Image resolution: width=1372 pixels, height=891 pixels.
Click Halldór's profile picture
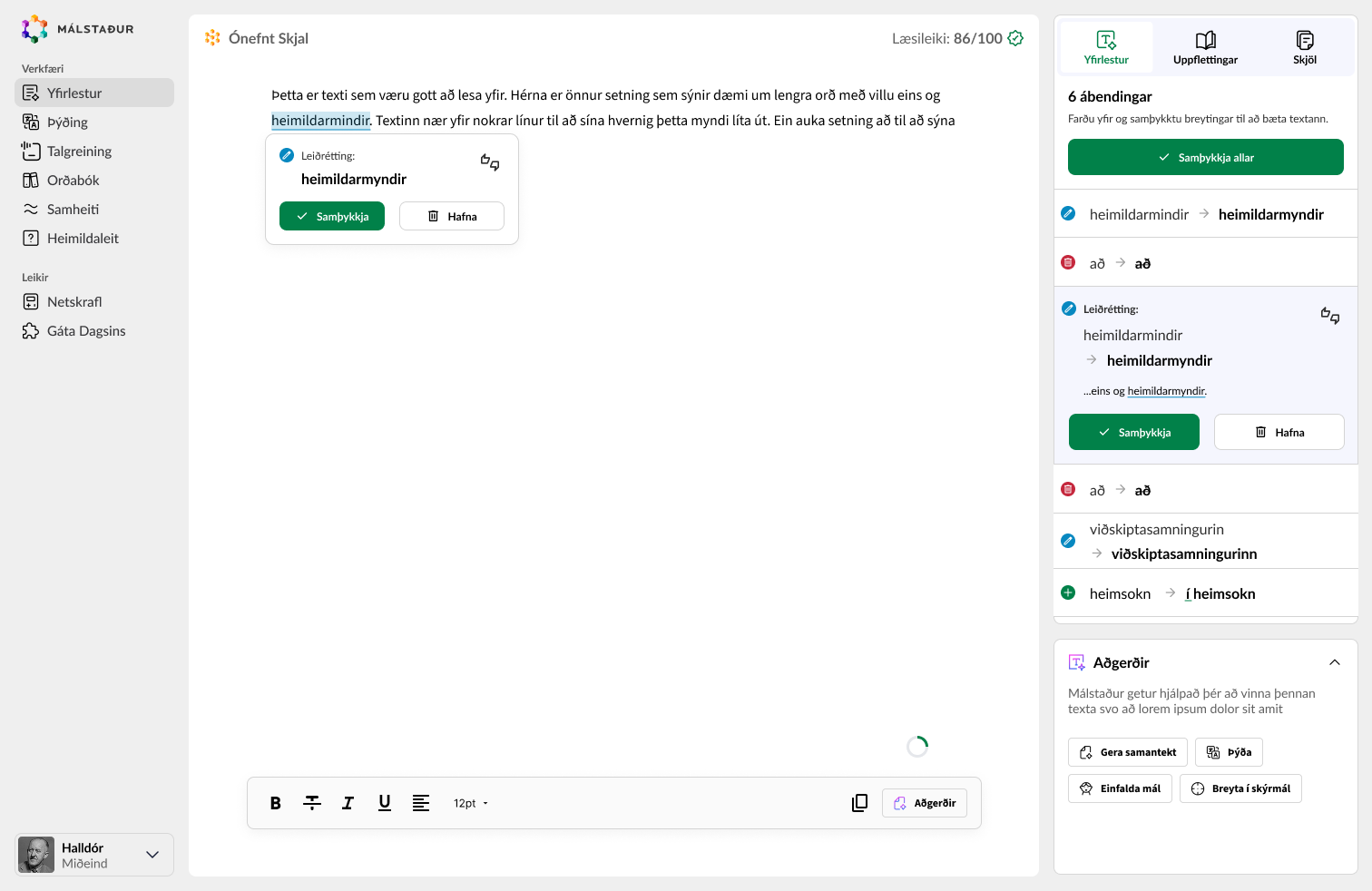pyautogui.click(x=36, y=855)
